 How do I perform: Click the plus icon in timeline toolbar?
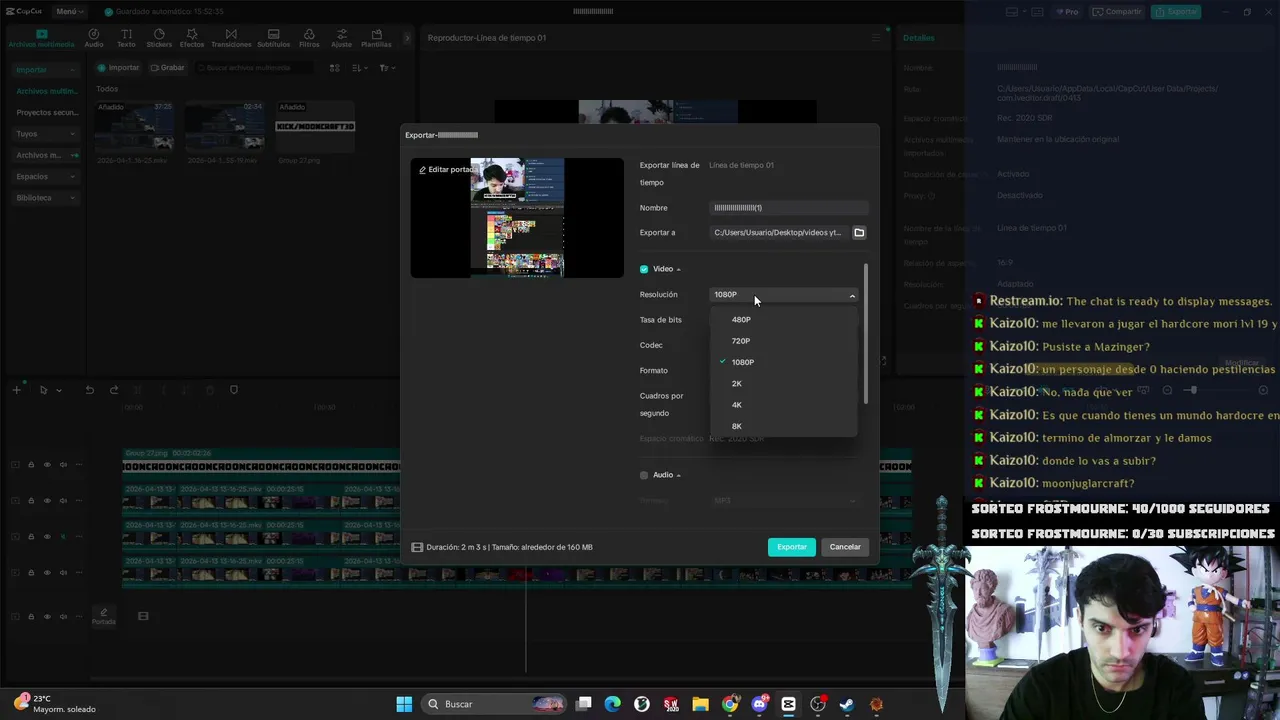(16, 390)
